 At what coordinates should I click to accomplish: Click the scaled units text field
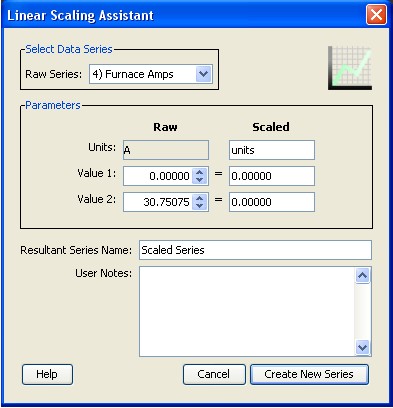[x=272, y=150]
